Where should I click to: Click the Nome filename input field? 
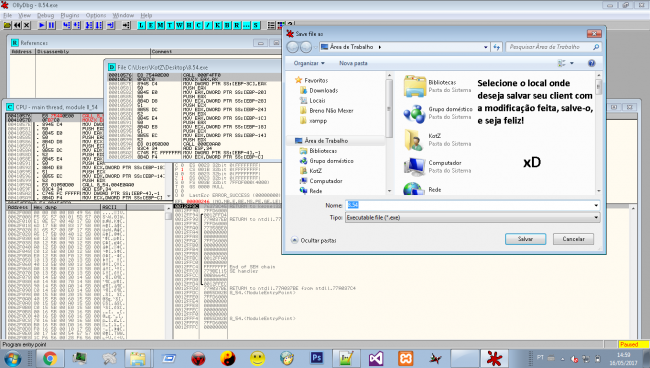click(x=472, y=205)
